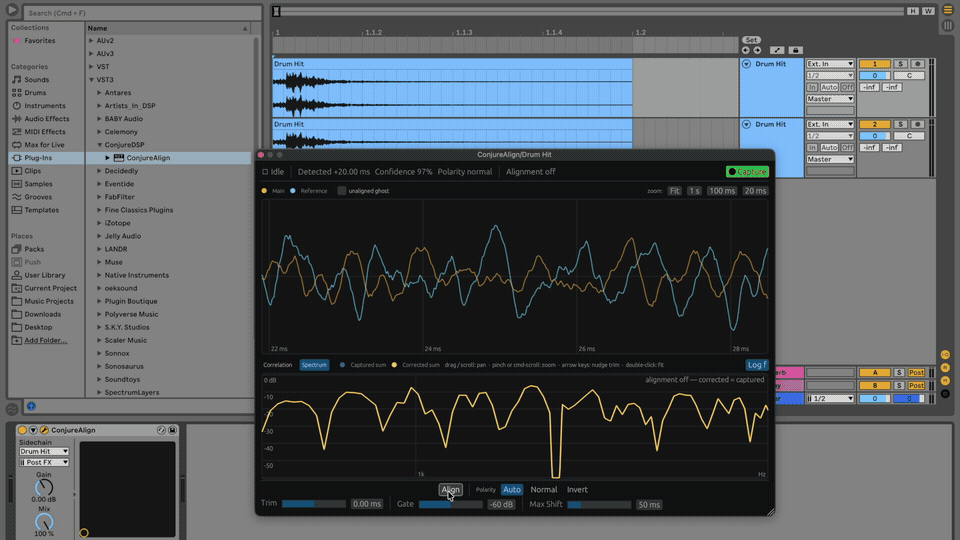The width and height of the screenshot is (960, 540).
Task: Open track 1 Ext. In input dropdown
Action: 830,64
